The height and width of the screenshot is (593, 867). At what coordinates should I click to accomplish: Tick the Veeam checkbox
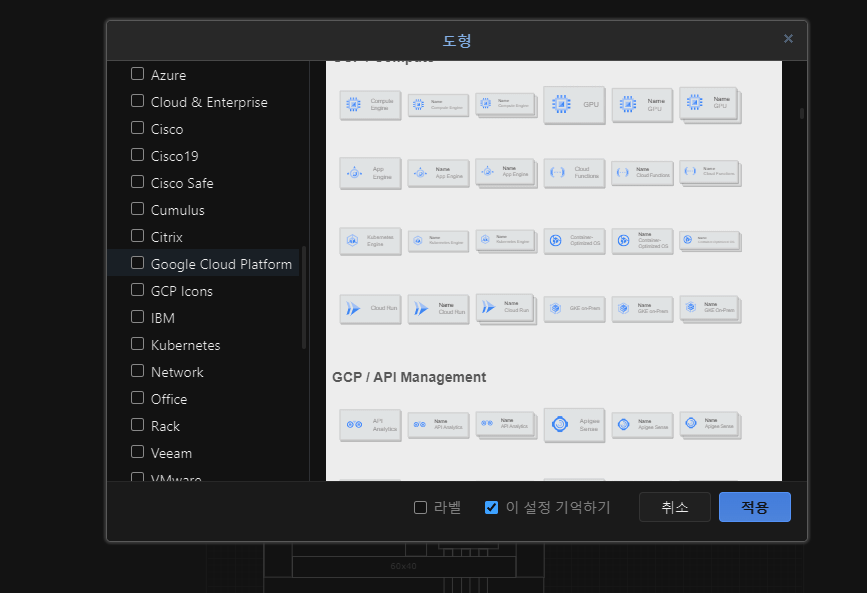tap(137, 452)
